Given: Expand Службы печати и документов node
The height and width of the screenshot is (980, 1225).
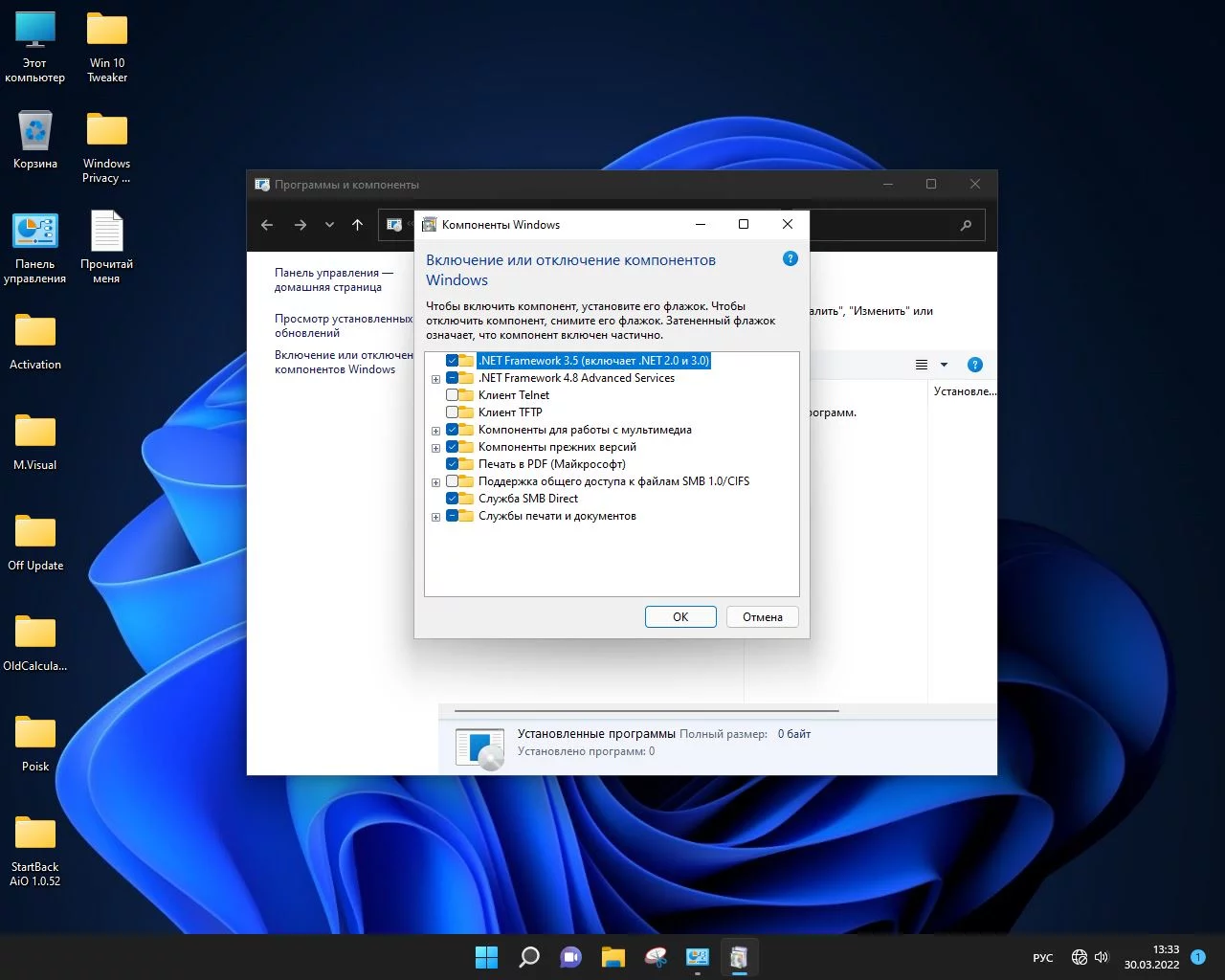Looking at the screenshot, I should pyautogui.click(x=435, y=517).
